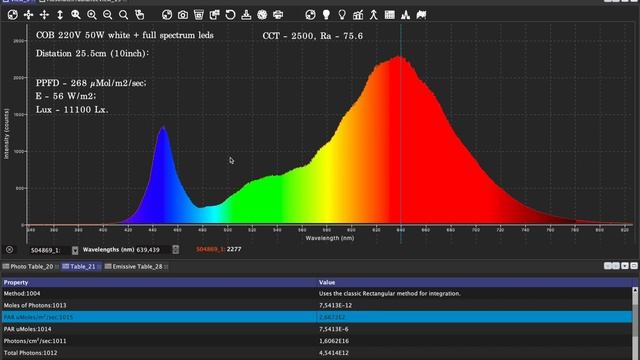Click the printer icon
The width and height of the screenshot is (640, 360).
coord(278,15)
